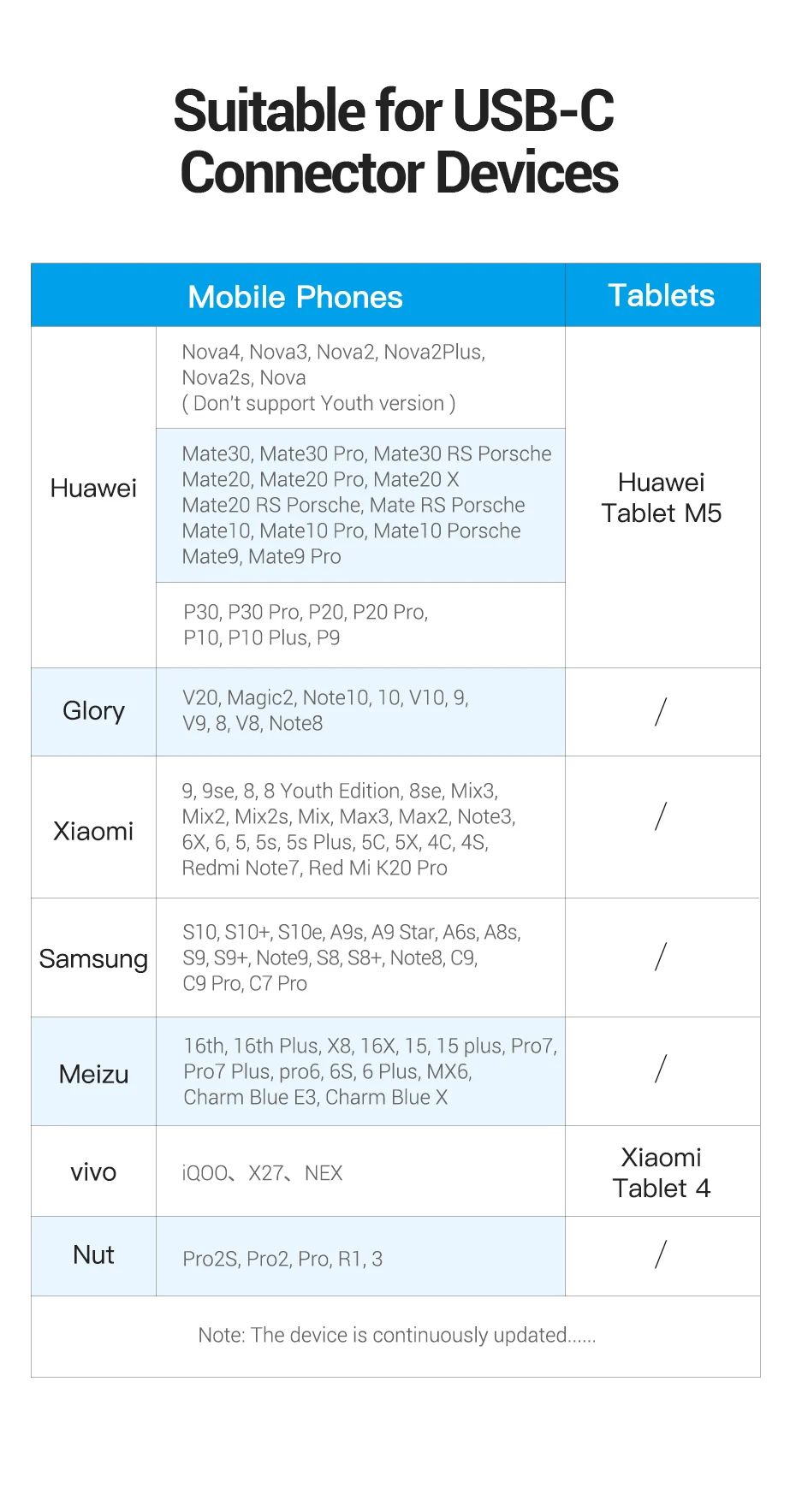Image resolution: width=796 pixels, height=1512 pixels.
Task: Select the Glory brand row label
Action: 93,711
